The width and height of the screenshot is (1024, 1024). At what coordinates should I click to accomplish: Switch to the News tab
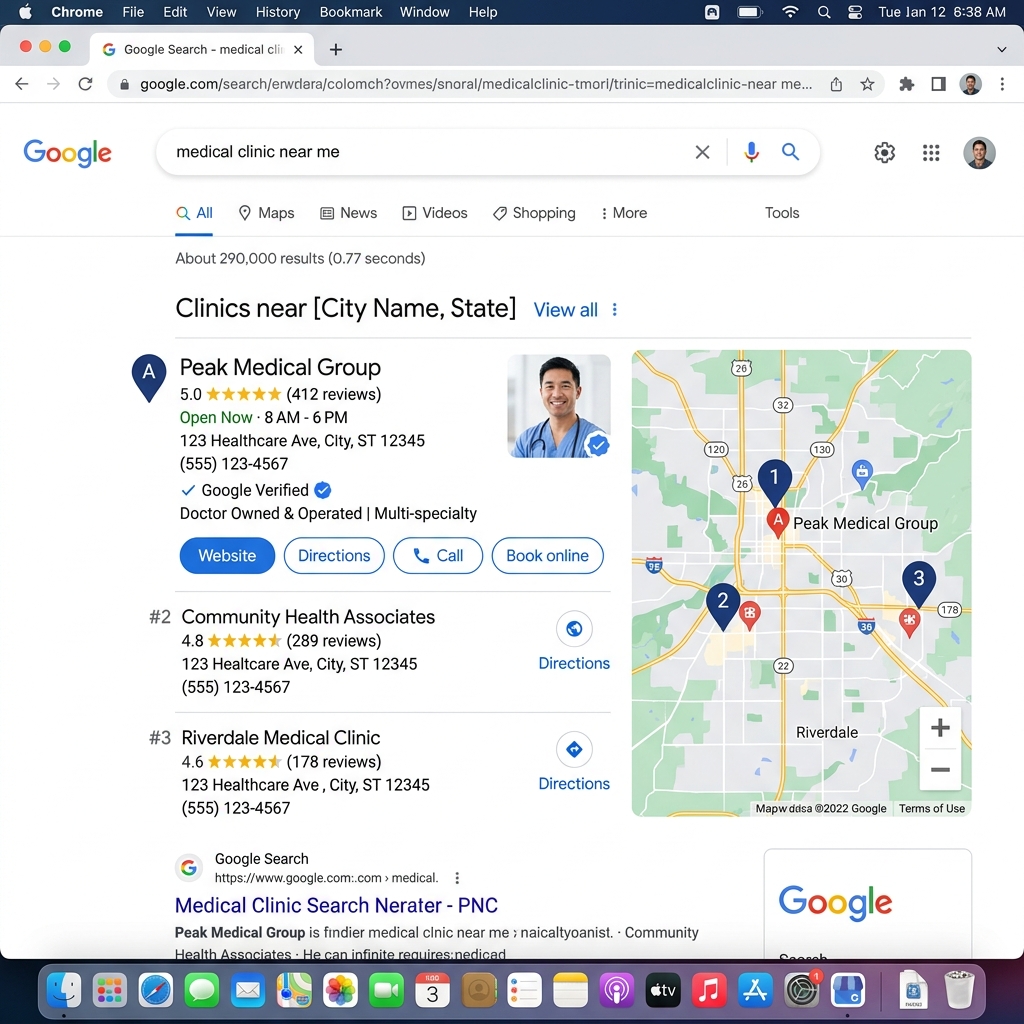coord(348,213)
